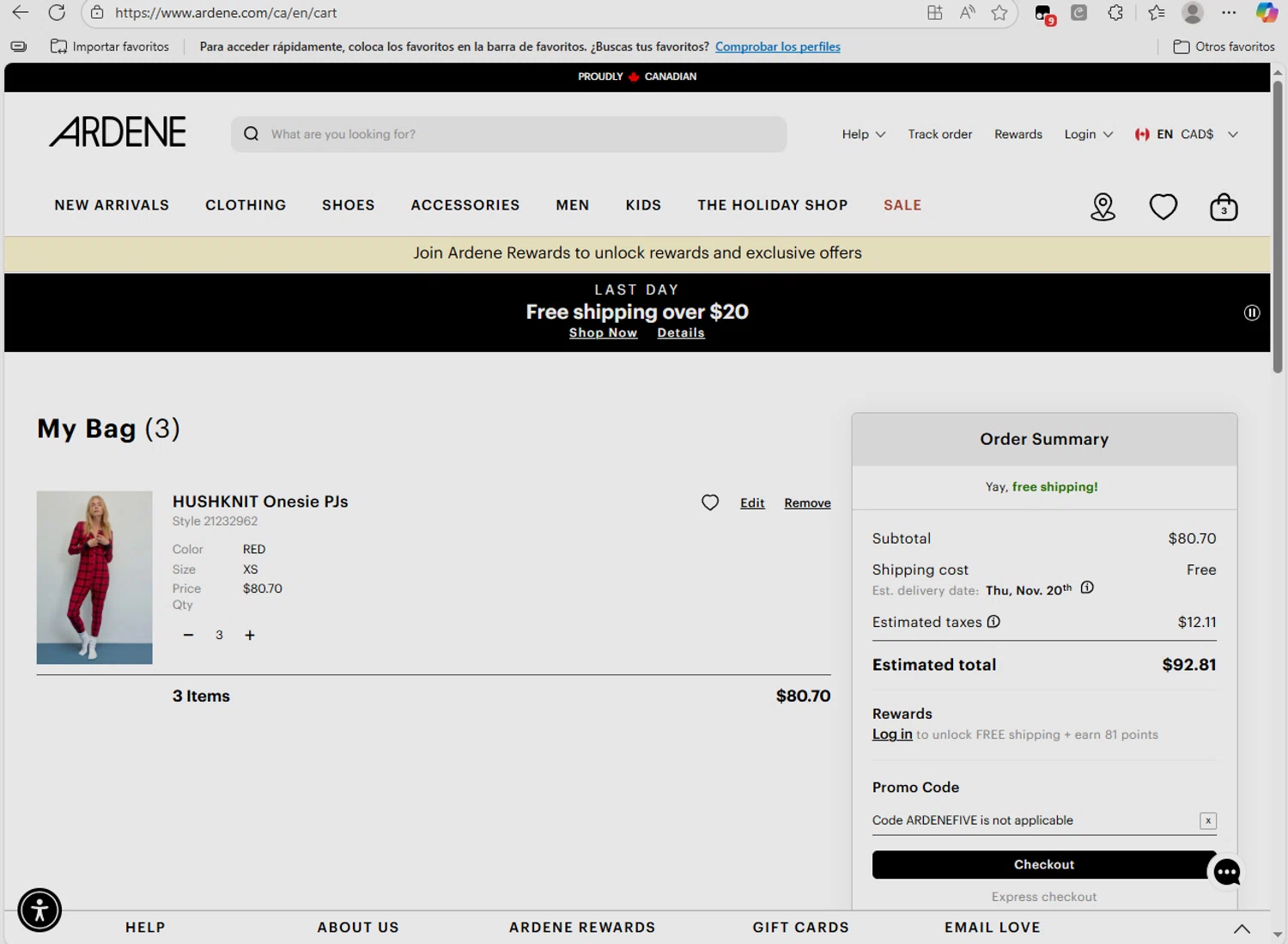Add HUSHKNIT Onesie to wishlist heart
Screen dimensions: 1288x944
[x=710, y=502]
